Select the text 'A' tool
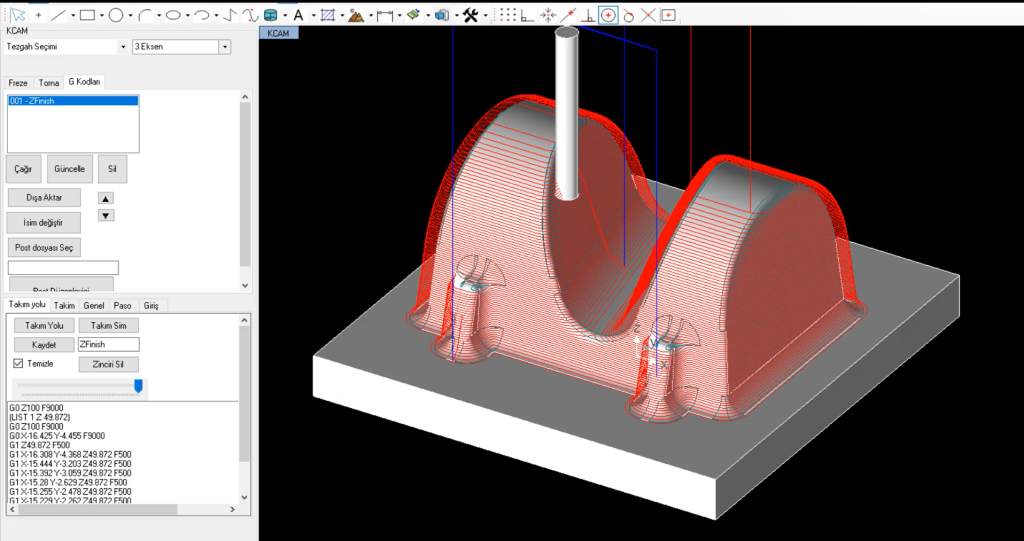The height and width of the screenshot is (541, 1024). coord(298,15)
